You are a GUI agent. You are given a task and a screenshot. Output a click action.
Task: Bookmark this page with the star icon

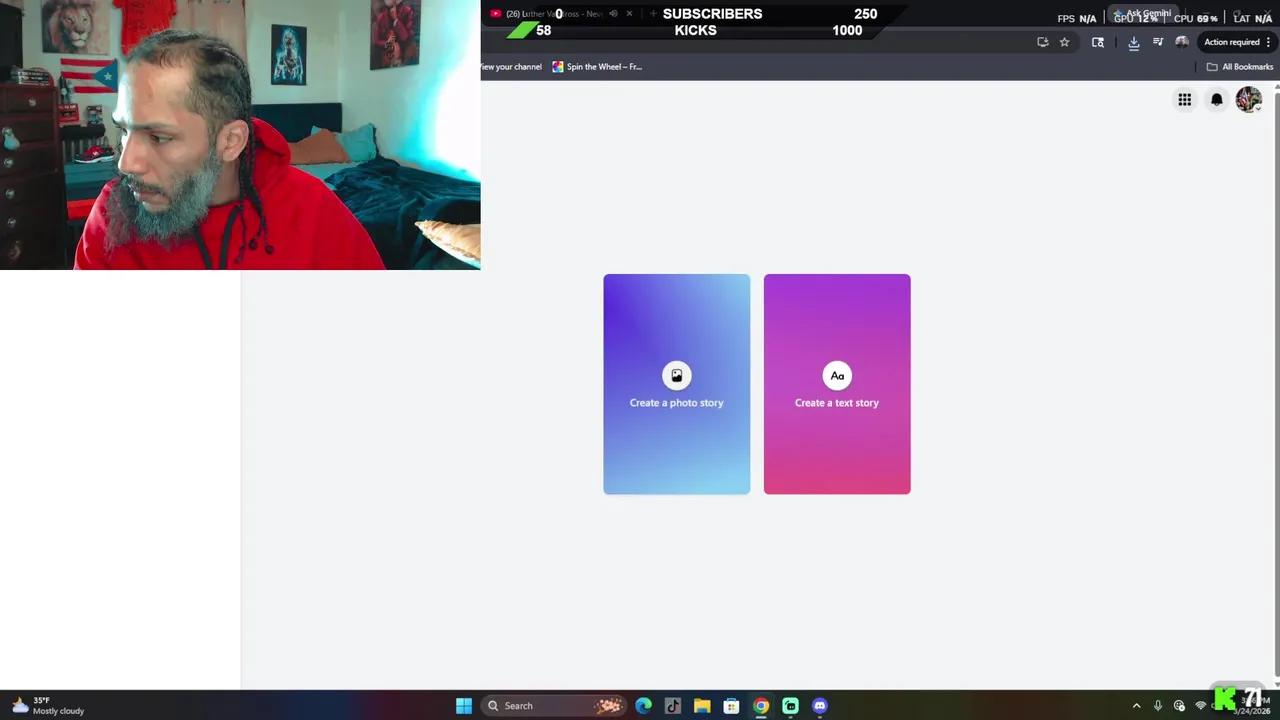pyautogui.click(x=1064, y=42)
